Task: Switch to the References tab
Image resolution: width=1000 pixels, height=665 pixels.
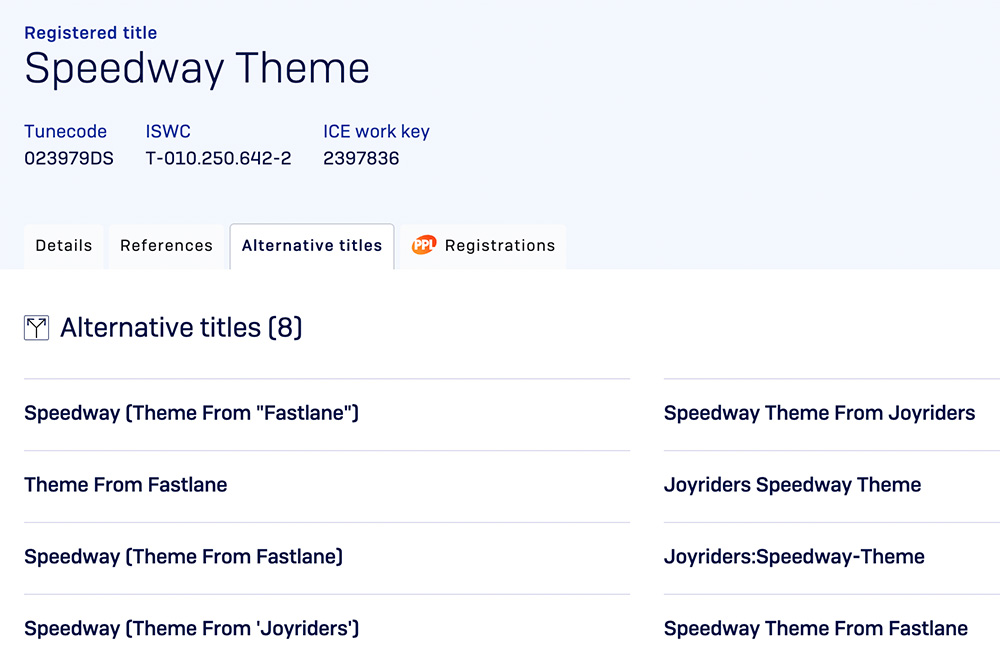Action: point(166,246)
